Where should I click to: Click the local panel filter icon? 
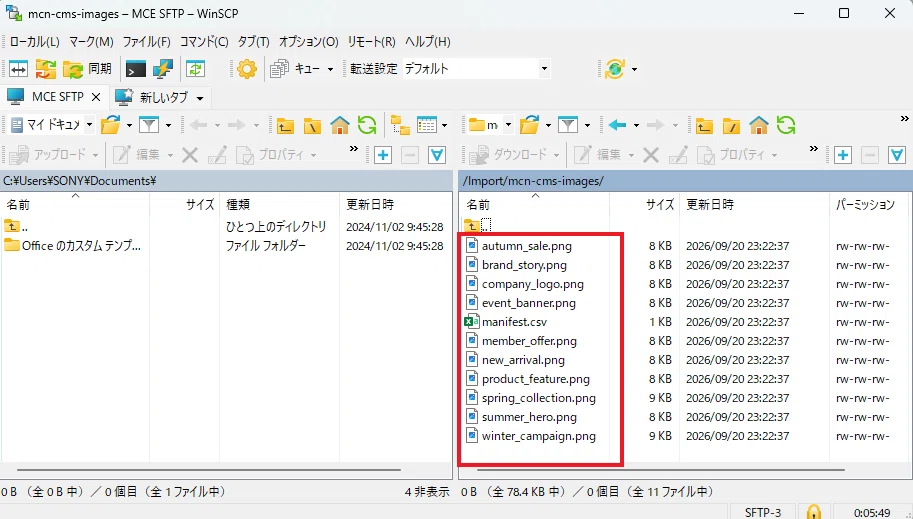click(149, 125)
